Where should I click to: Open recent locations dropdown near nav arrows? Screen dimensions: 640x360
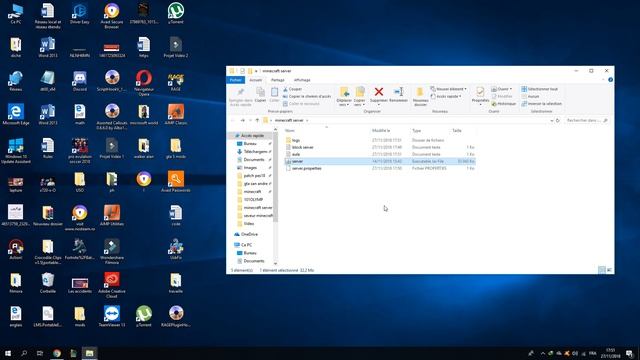(x=250, y=120)
